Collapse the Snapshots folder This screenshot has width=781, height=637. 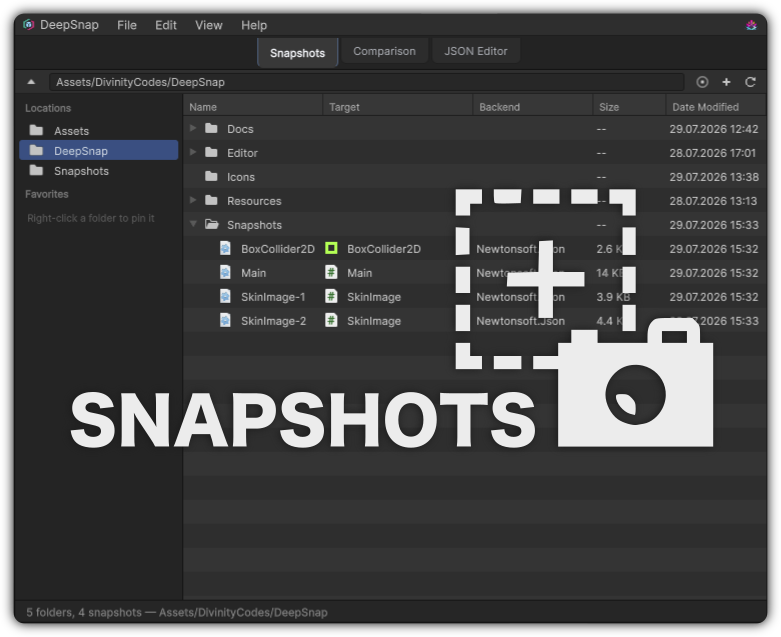pyautogui.click(x=193, y=224)
